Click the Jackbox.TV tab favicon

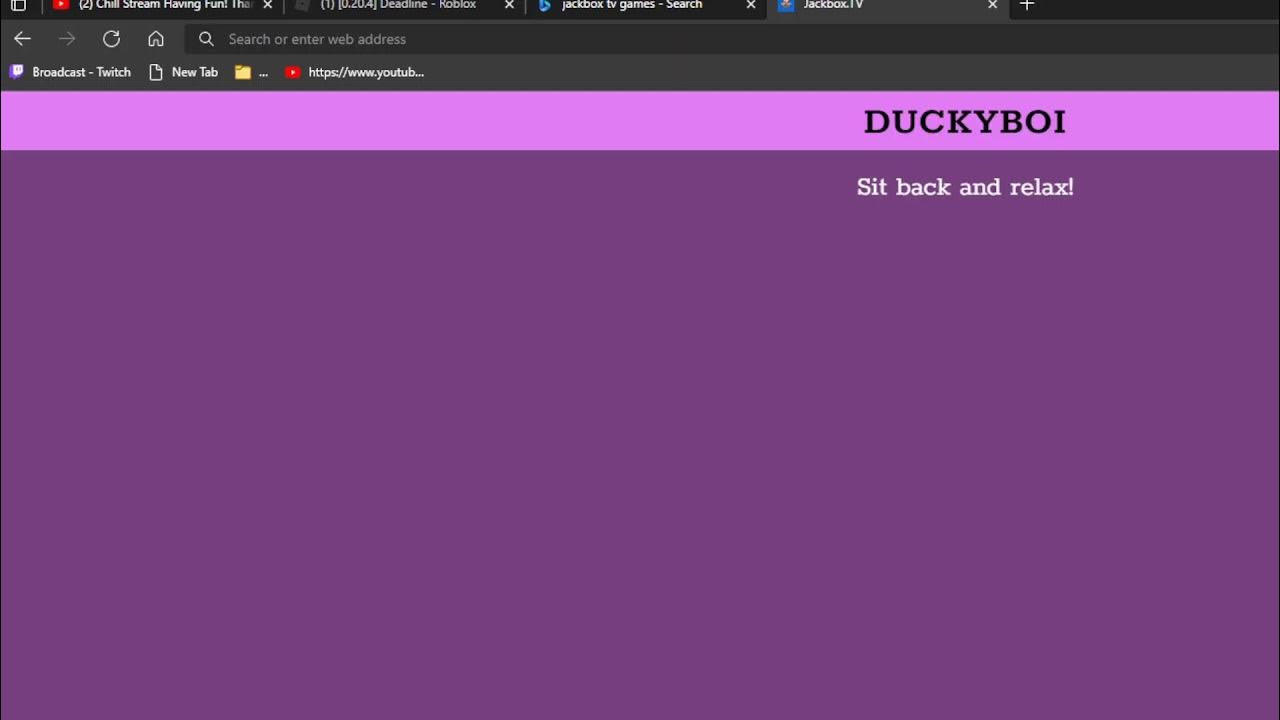click(x=786, y=5)
